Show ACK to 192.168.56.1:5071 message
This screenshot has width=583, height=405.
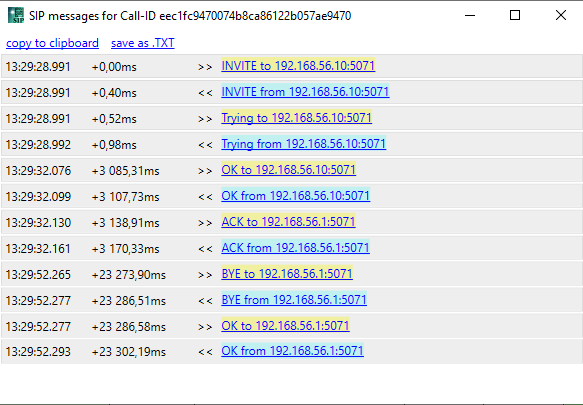pos(289,222)
